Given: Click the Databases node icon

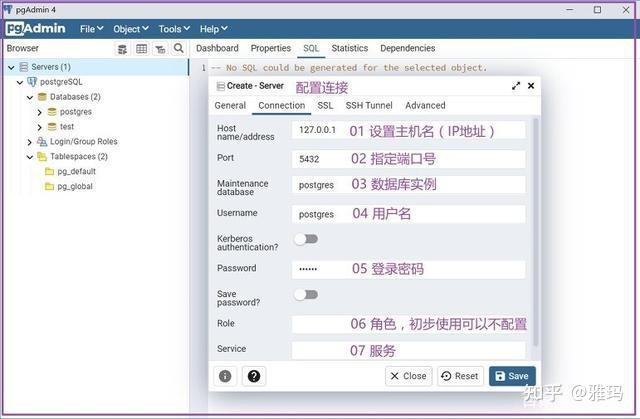Looking at the screenshot, I should [x=42, y=97].
